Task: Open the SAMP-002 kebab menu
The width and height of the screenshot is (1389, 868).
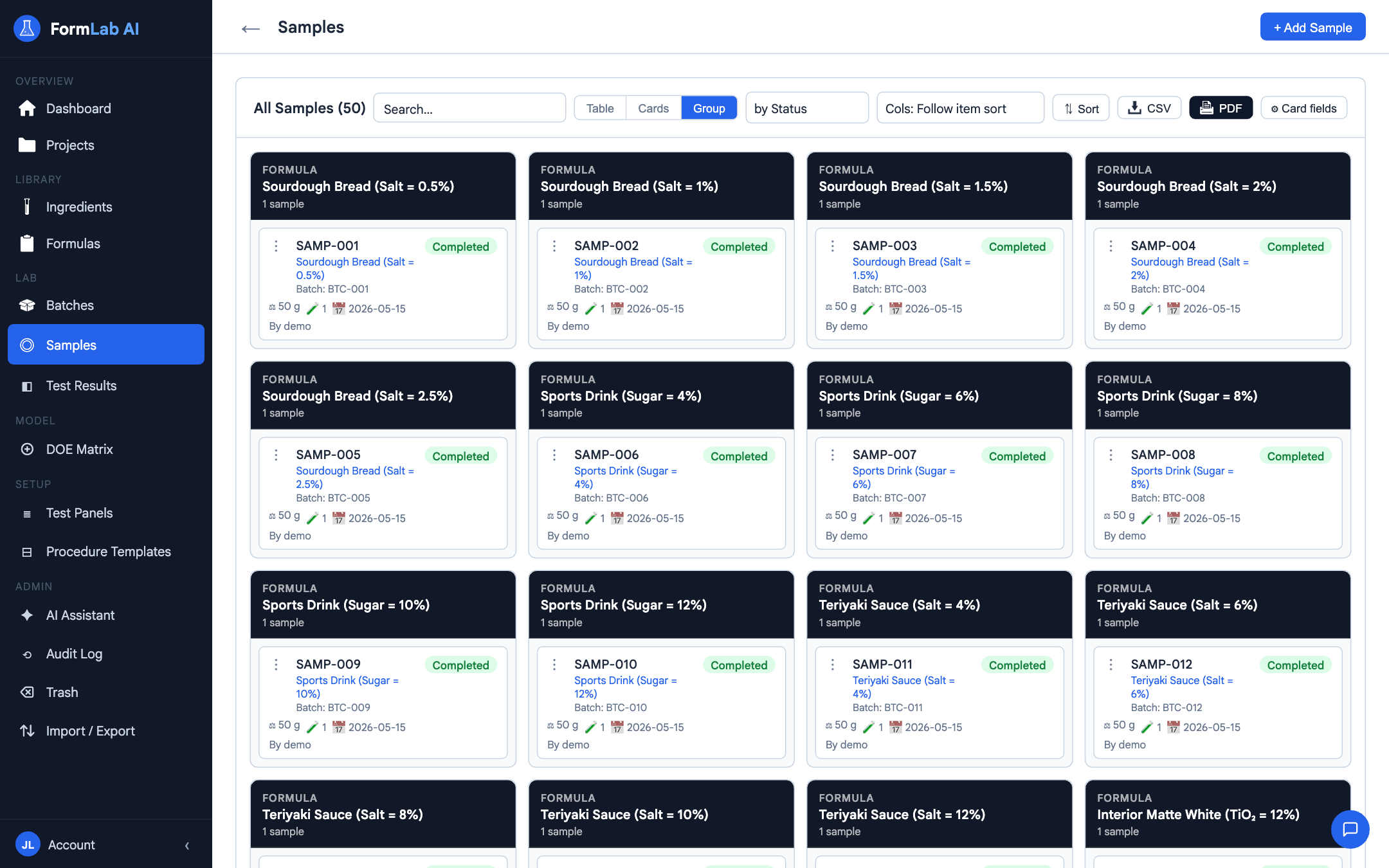Action: (554, 246)
